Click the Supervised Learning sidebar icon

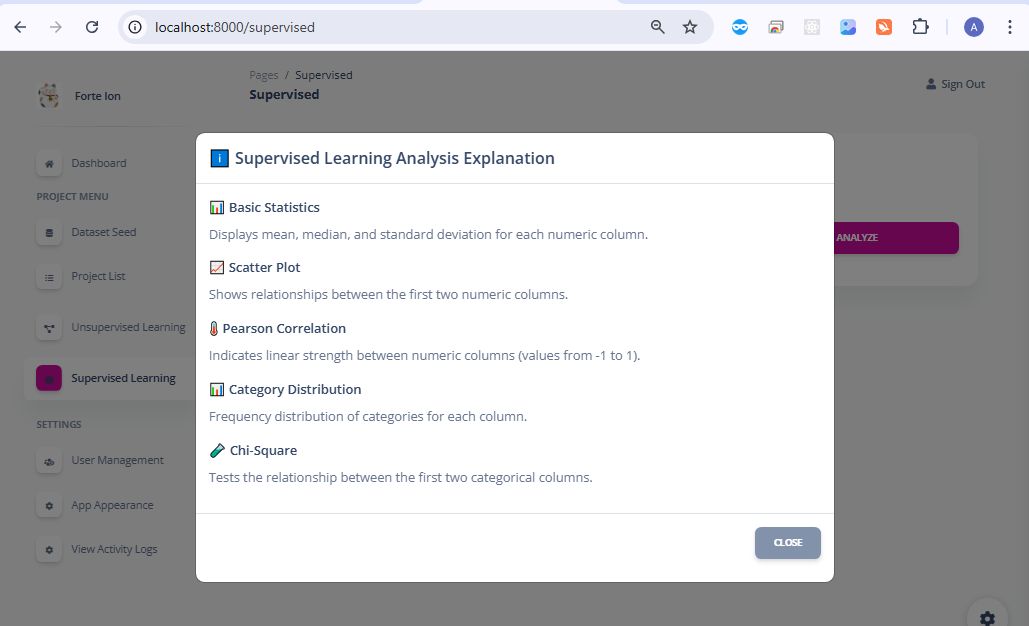(x=49, y=378)
